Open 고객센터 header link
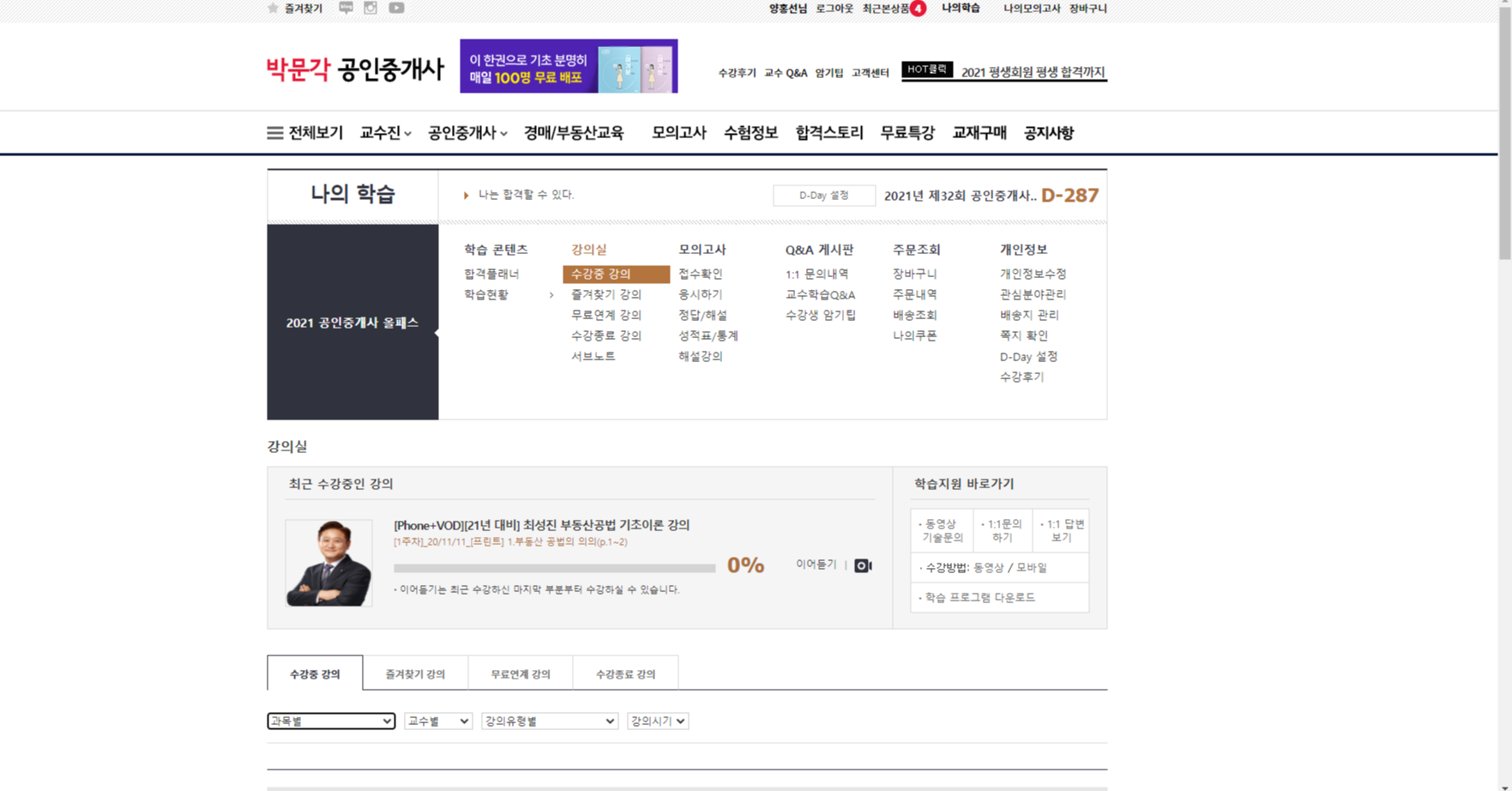This screenshot has width=1512, height=791. (870, 73)
